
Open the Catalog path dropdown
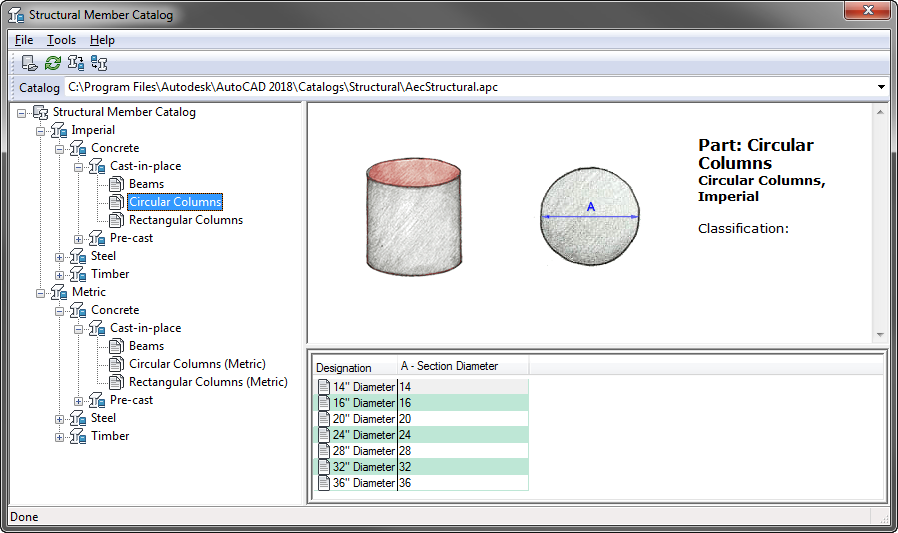tap(881, 87)
